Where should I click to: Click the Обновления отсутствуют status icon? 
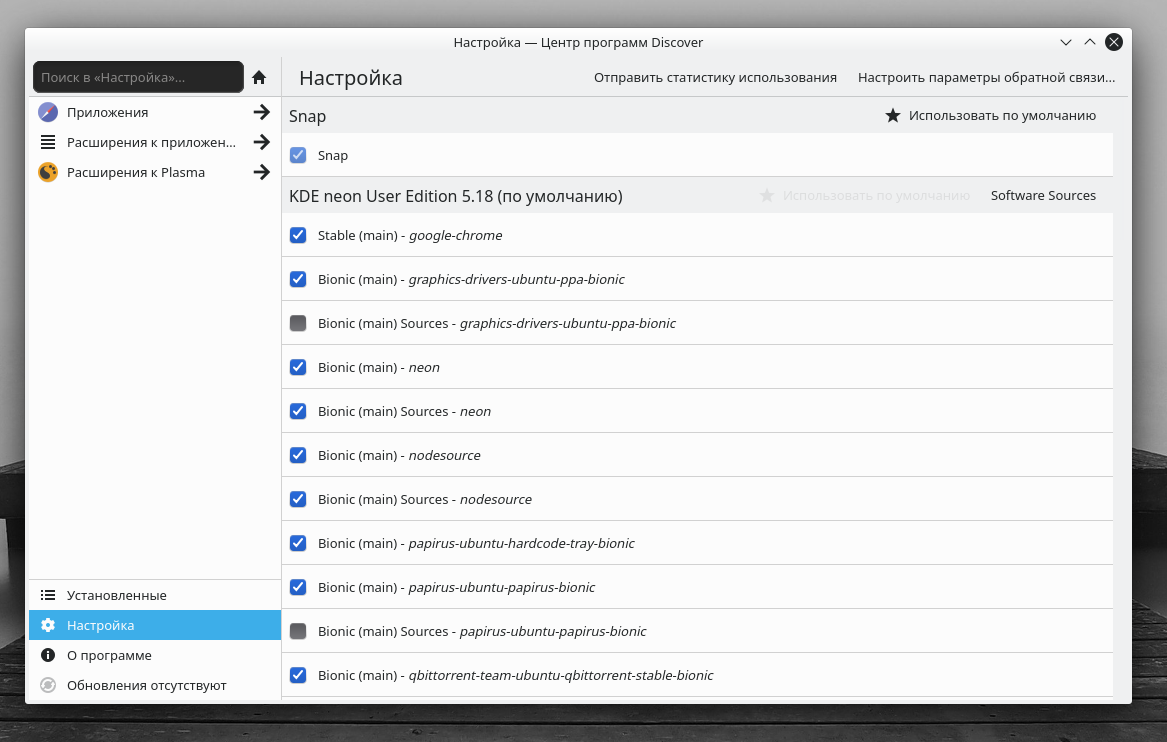point(47,685)
